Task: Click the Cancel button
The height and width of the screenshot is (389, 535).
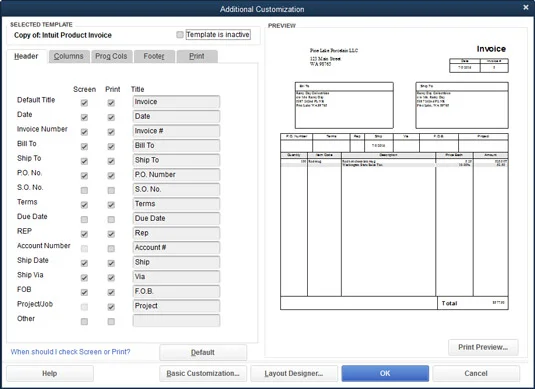Action: tap(476, 374)
